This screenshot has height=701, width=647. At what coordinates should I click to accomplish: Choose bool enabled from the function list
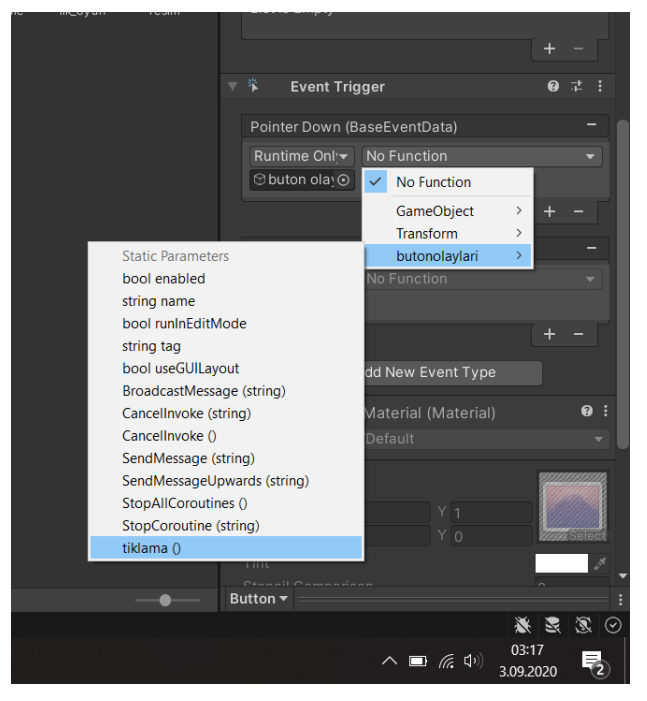[164, 279]
